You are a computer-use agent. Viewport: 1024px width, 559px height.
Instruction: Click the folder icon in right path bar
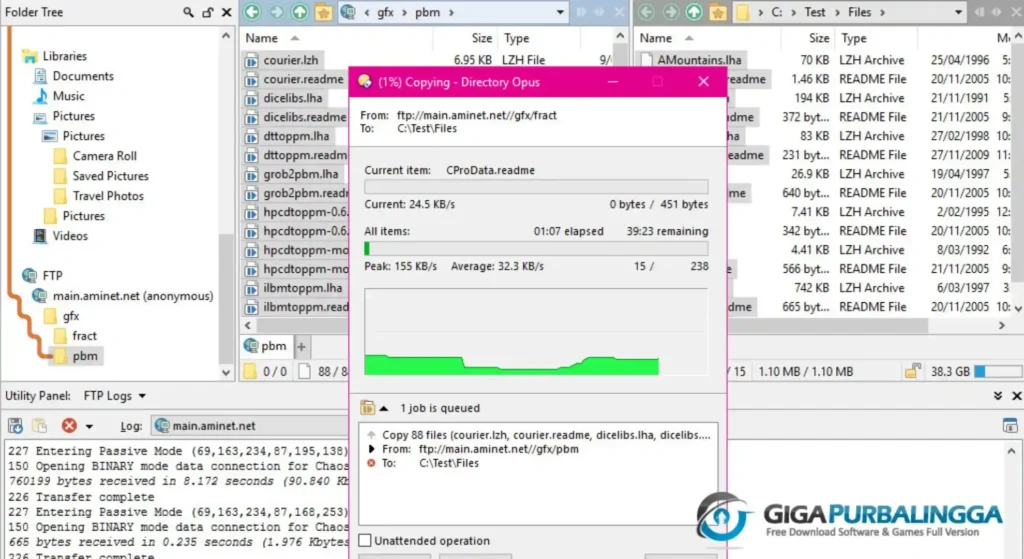click(743, 12)
